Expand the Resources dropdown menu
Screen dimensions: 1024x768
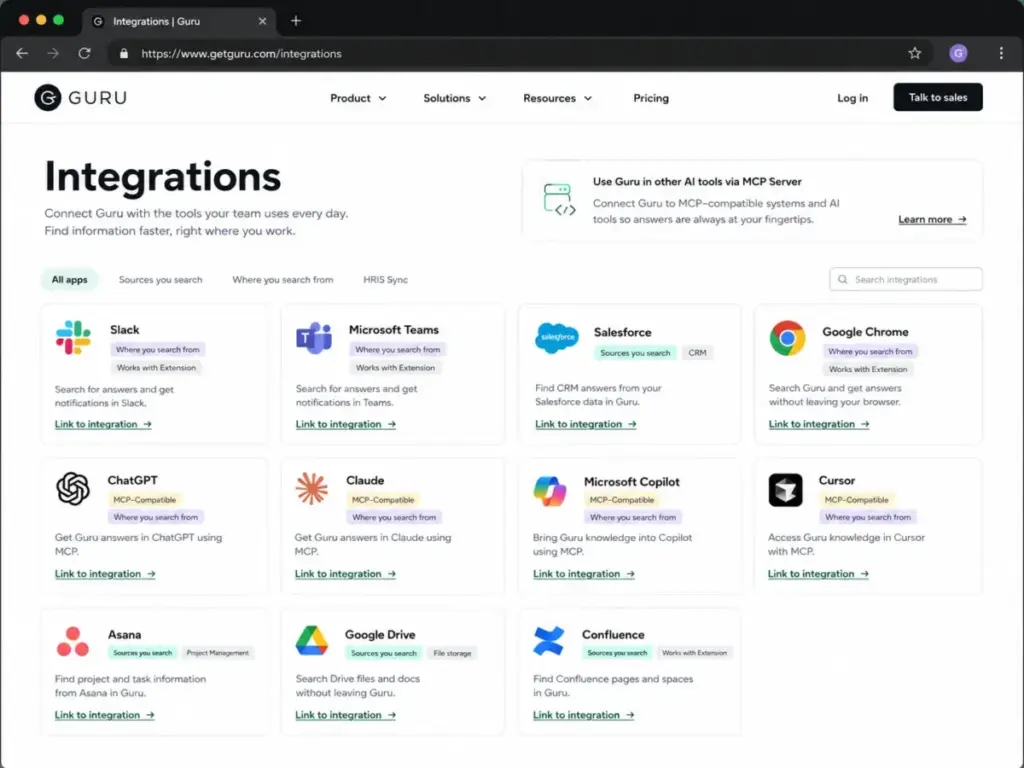tap(557, 98)
